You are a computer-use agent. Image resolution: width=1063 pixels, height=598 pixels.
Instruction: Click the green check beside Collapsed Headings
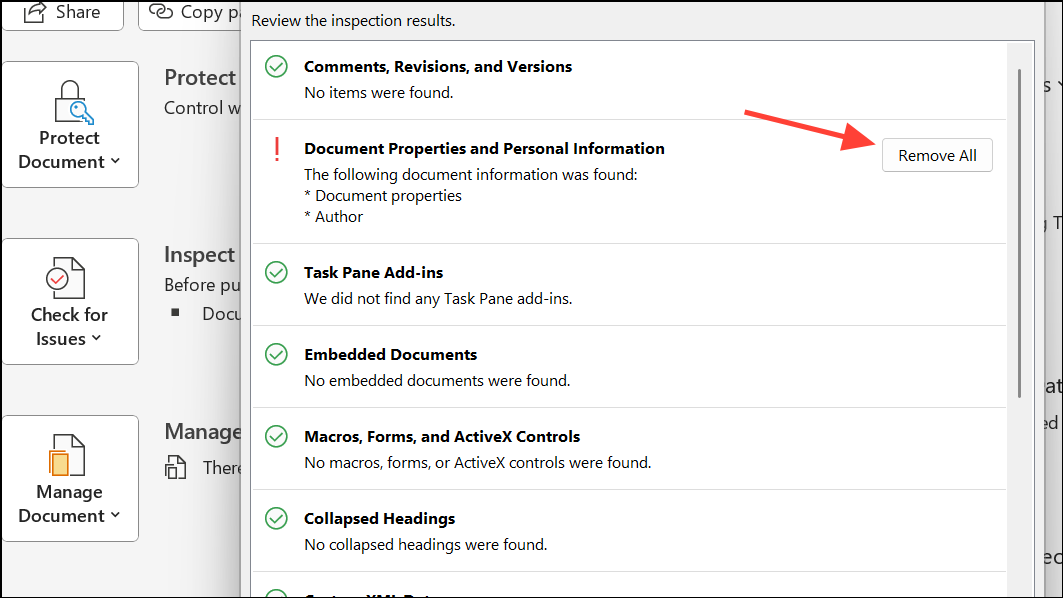click(x=277, y=518)
